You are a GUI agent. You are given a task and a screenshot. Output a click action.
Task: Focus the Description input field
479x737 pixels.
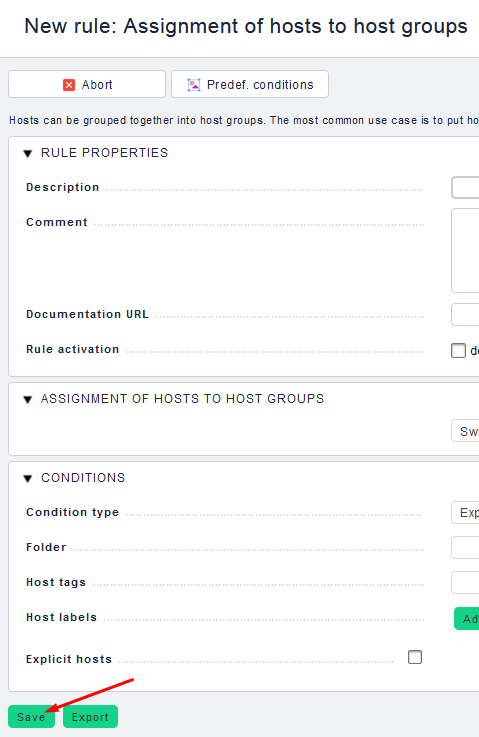coord(465,188)
